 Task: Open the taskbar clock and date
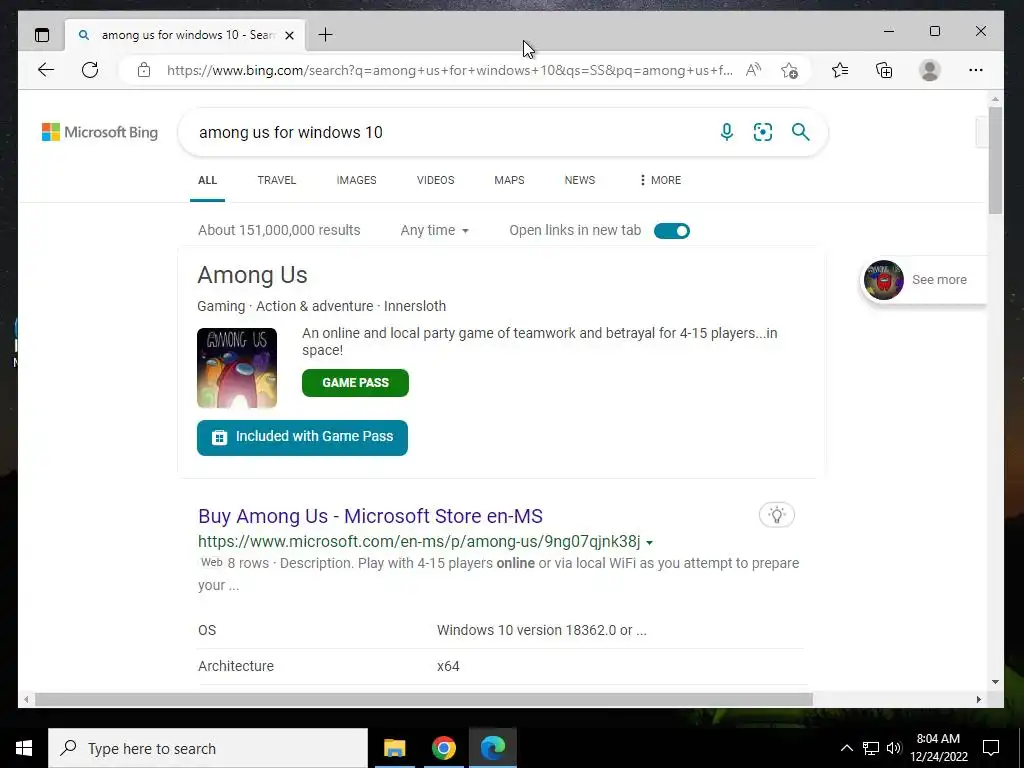(938, 748)
